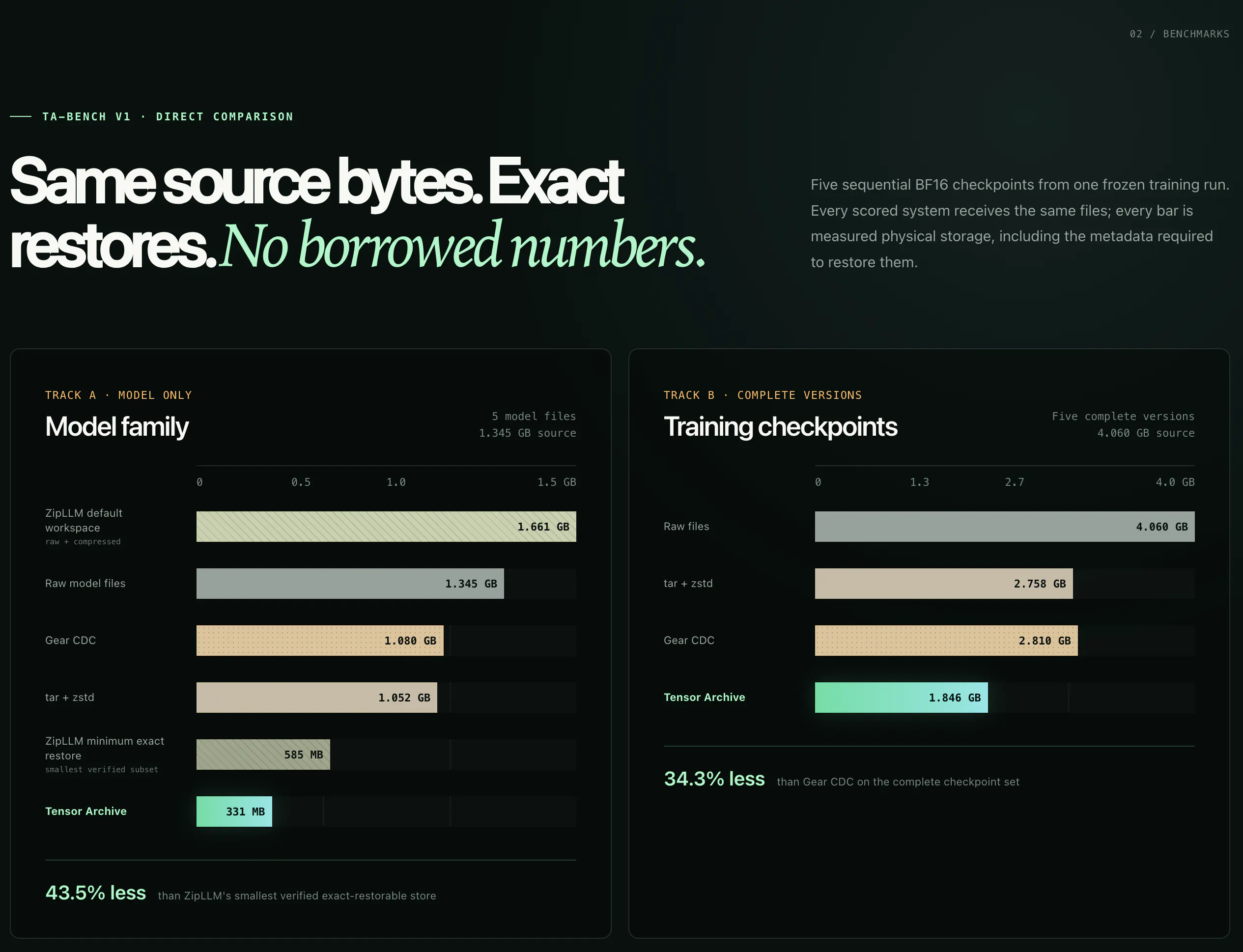The width and height of the screenshot is (1243, 952).
Task: Click the Track B 'tar + zstd' label
Action: point(688,584)
